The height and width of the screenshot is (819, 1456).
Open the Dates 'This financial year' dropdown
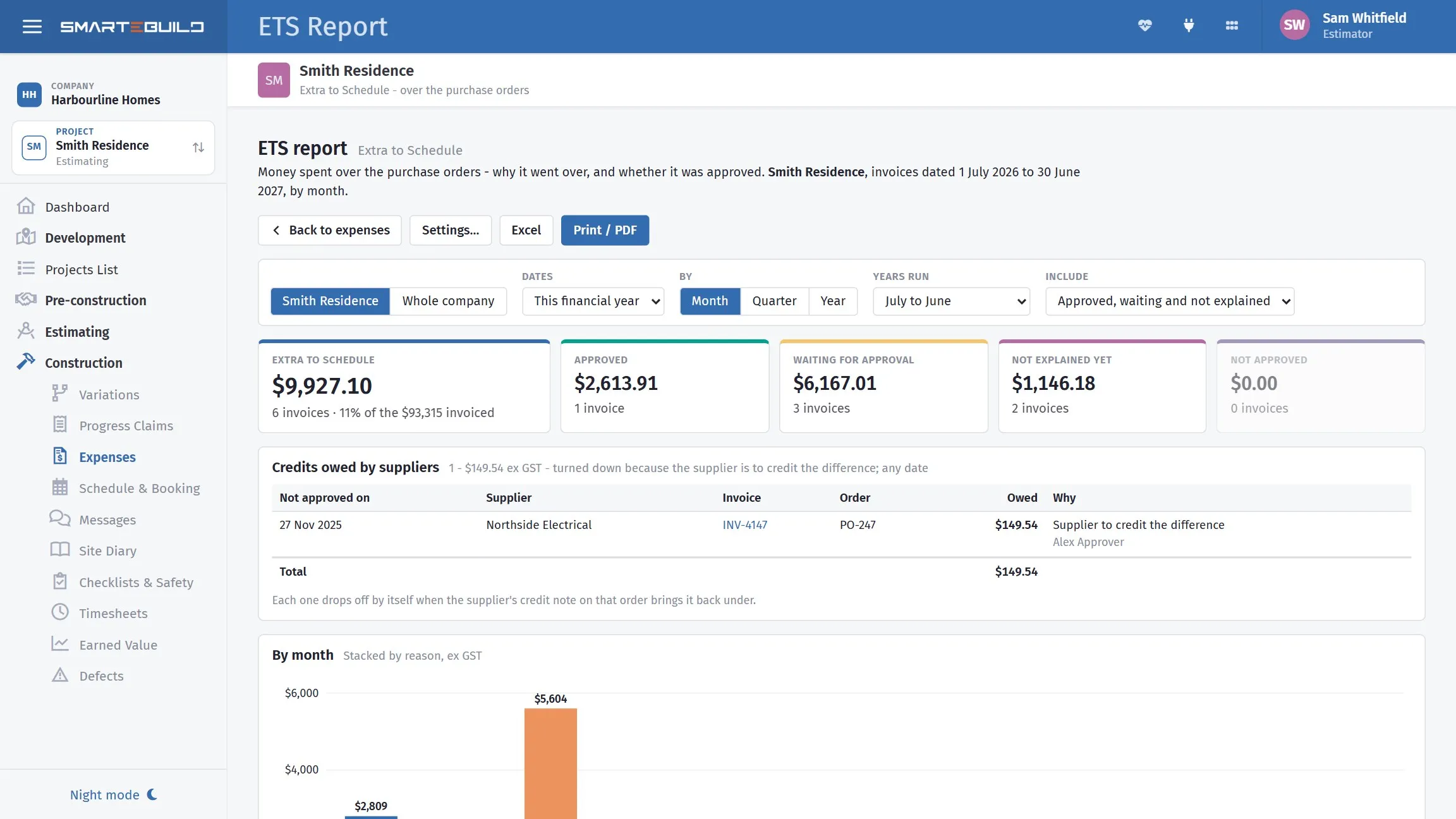[593, 301]
